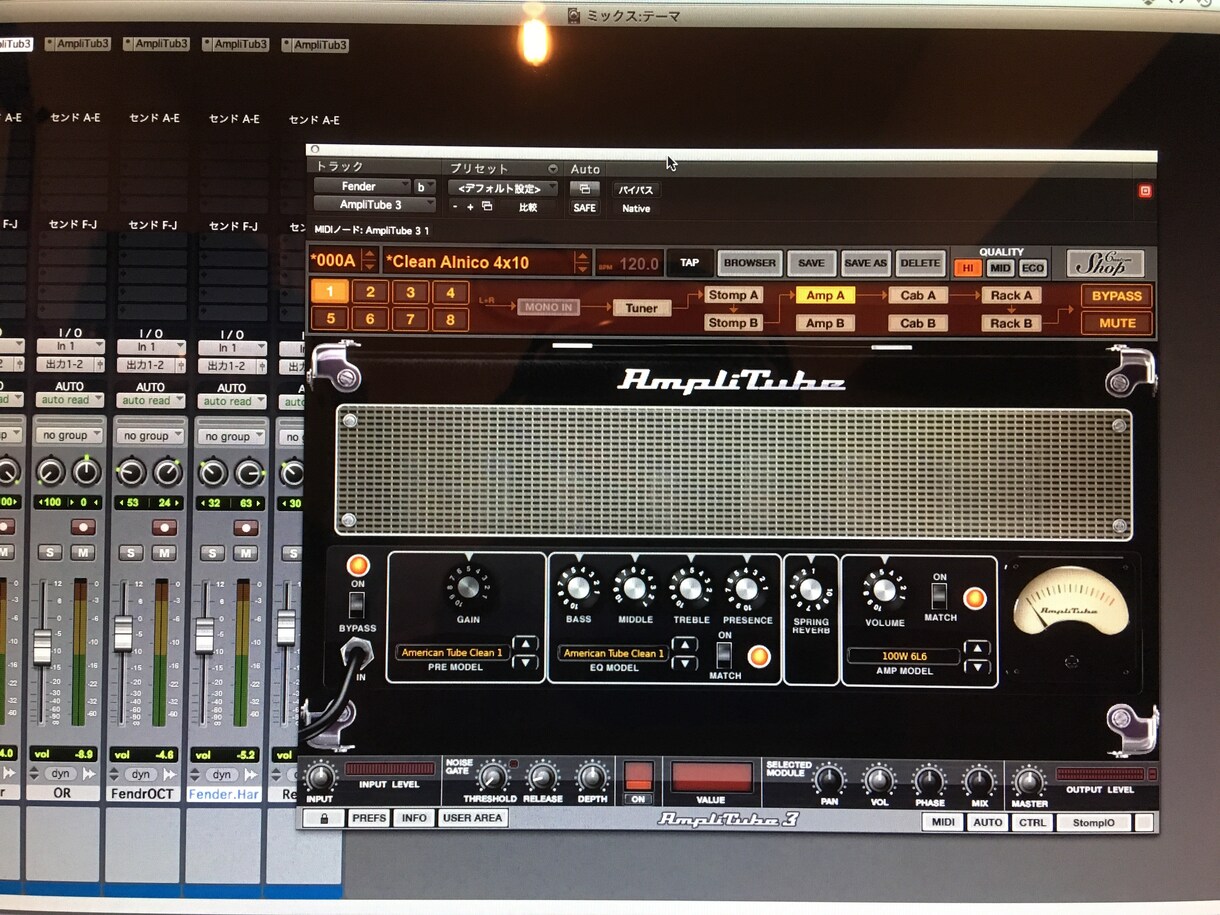The height and width of the screenshot is (915, 1220).
Task: Toggle the noise gate ON button
Action: click(x=638, y=776)
